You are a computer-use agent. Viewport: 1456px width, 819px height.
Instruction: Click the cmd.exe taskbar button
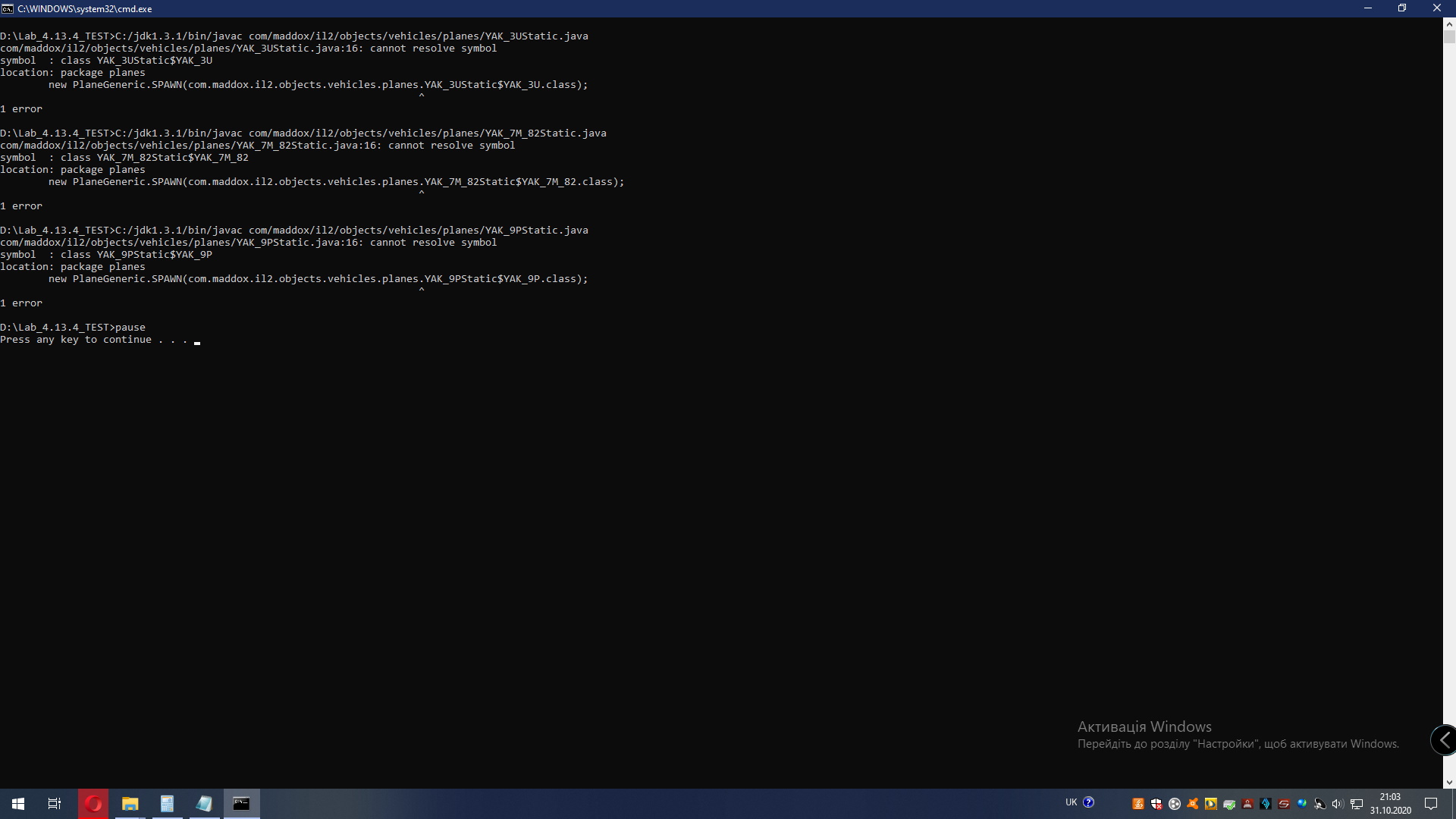tap(241, 804)
